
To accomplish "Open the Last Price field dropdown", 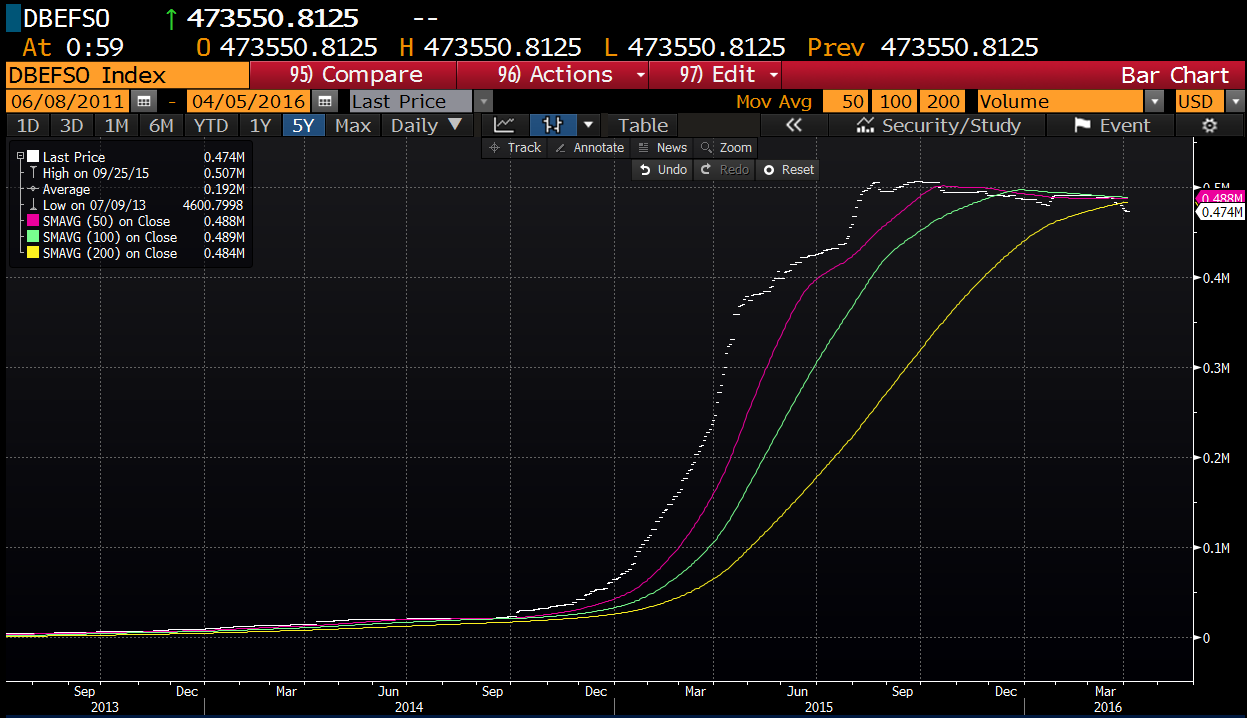I will coord(484,101).
